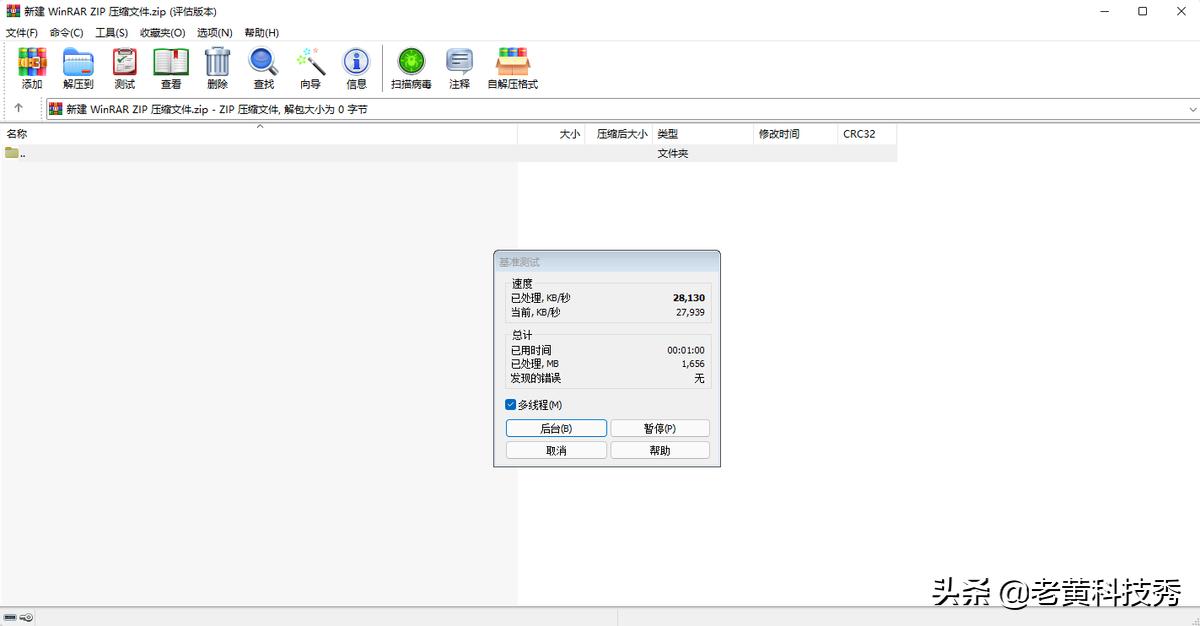
Task: Click the key icon in status bar
Action: [28, 618]
